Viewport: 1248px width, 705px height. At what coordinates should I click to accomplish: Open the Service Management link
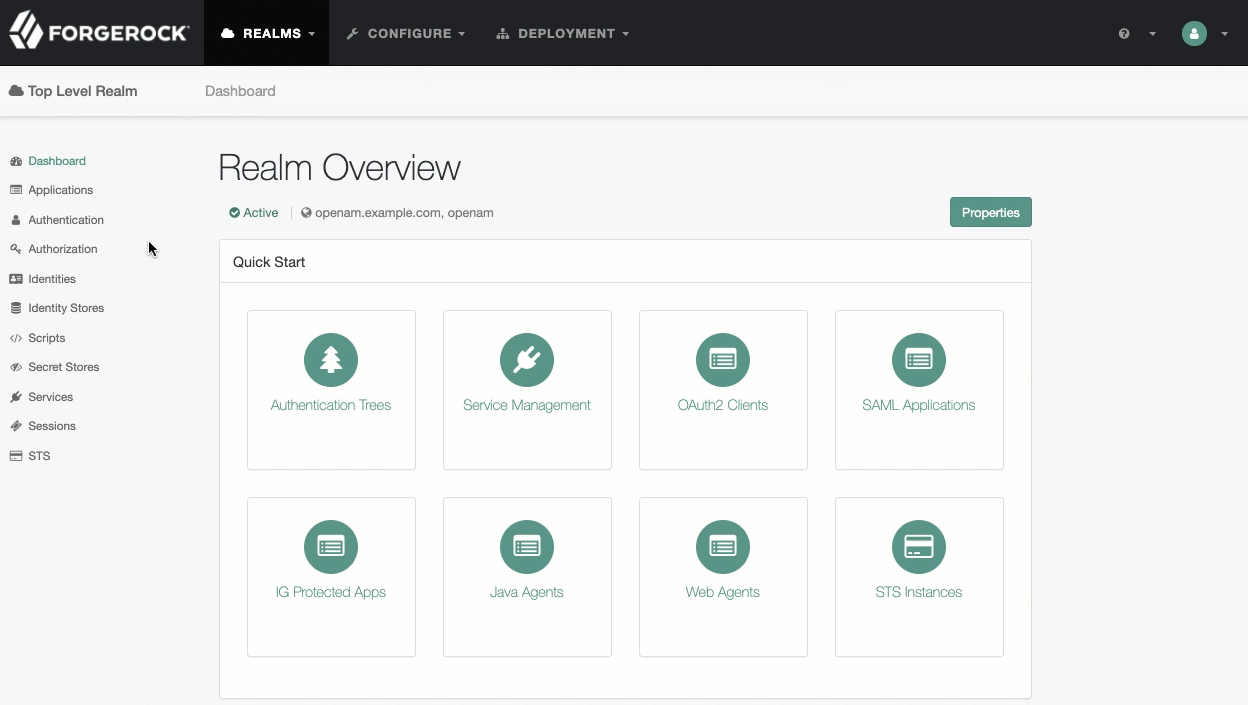[x=527, y=405]
